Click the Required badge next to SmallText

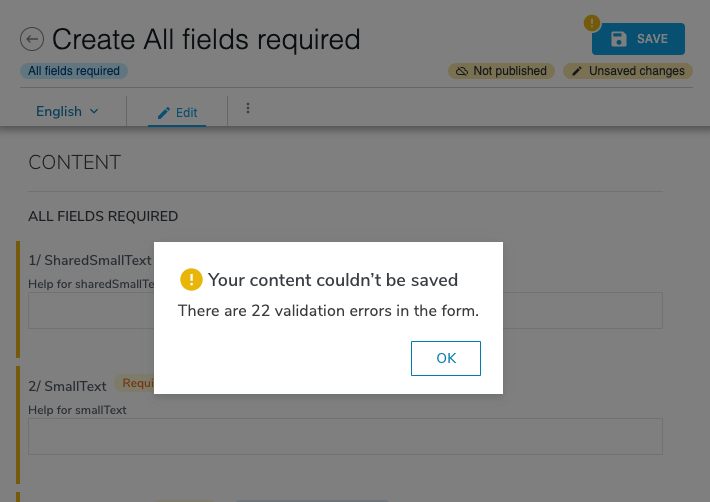coord(134,383)
